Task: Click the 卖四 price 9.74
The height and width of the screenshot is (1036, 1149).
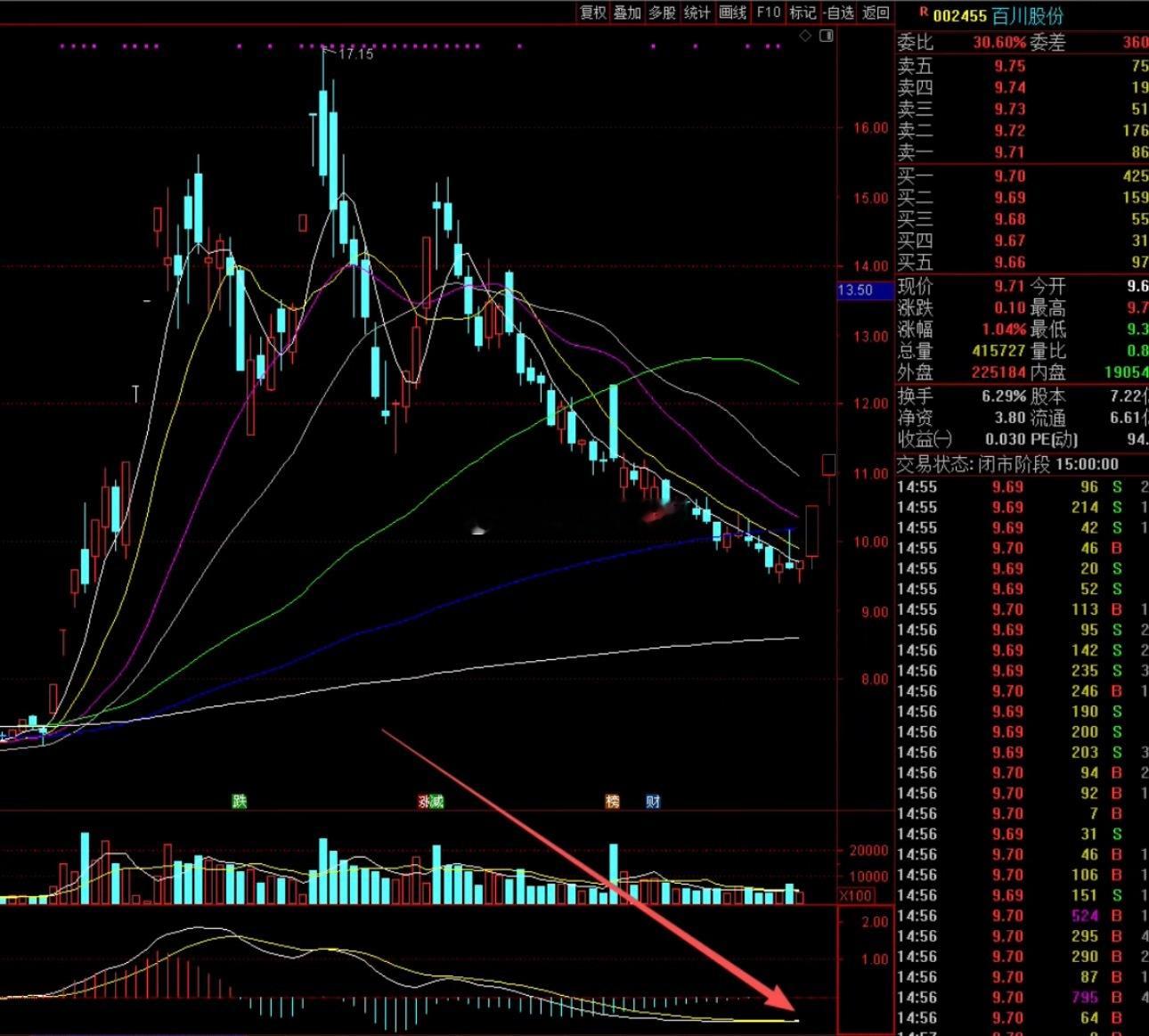Action: (x=1010, y=87)
